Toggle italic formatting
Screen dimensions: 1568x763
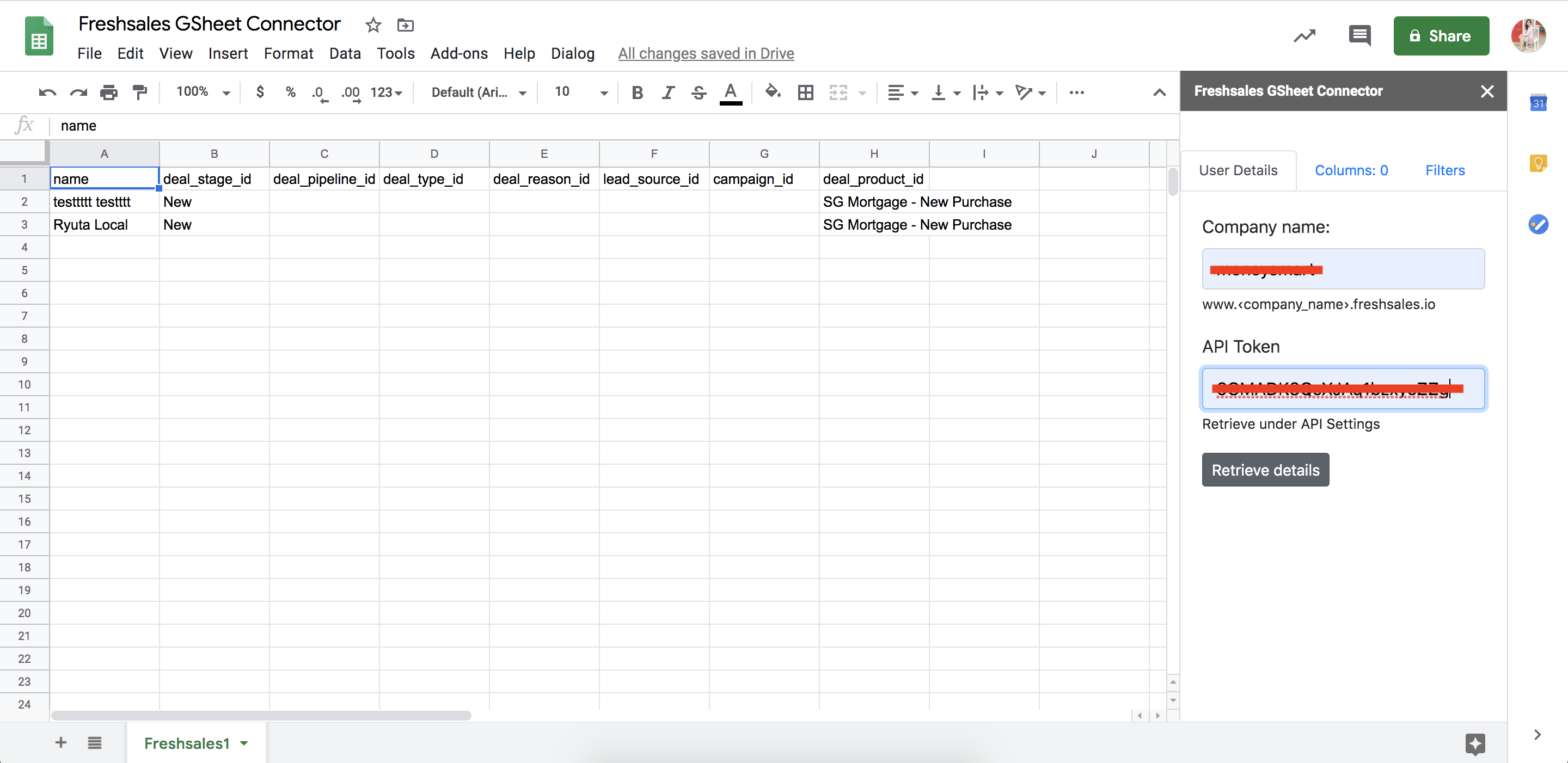[667, 93]
